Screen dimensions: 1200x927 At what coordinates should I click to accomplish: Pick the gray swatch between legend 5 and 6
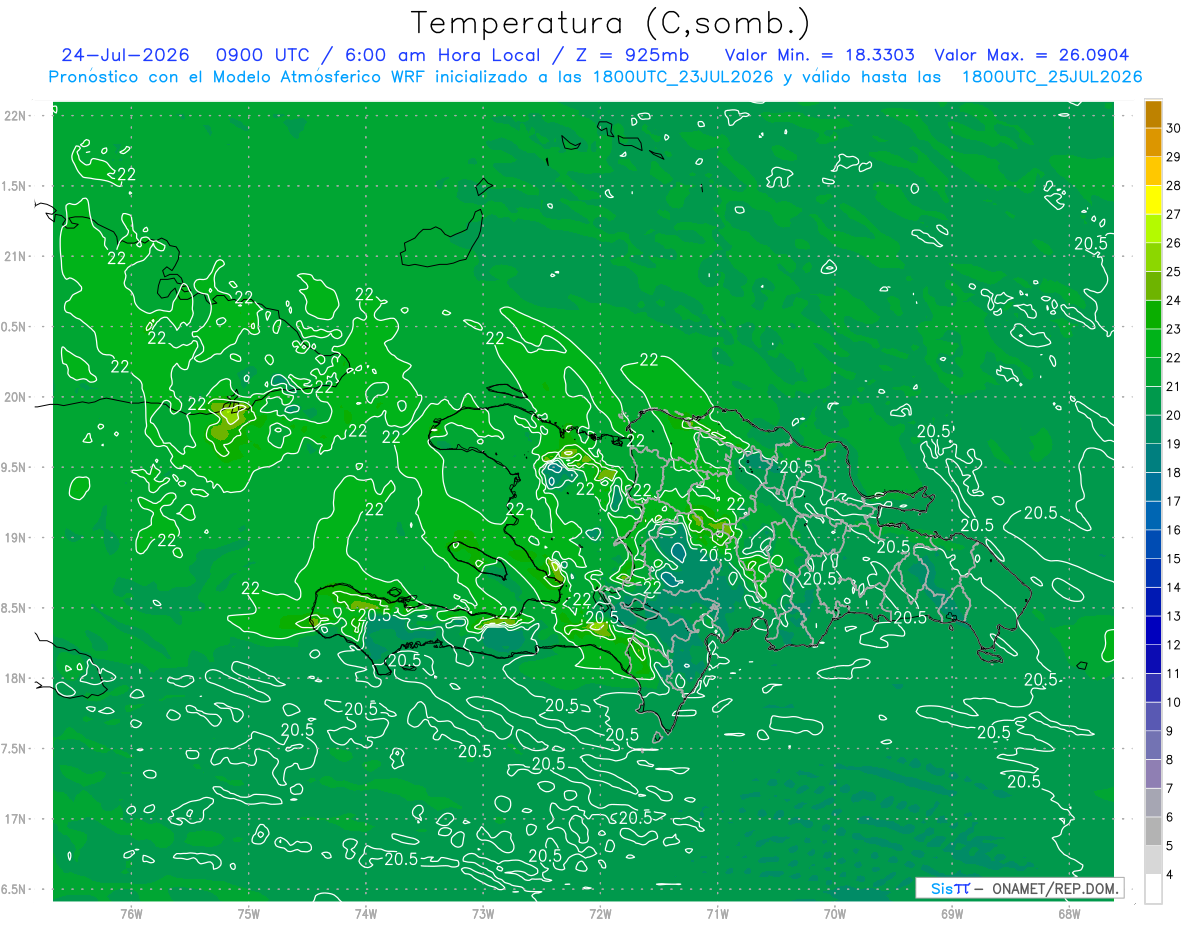pyautogui.click(x=1153, y=831)
